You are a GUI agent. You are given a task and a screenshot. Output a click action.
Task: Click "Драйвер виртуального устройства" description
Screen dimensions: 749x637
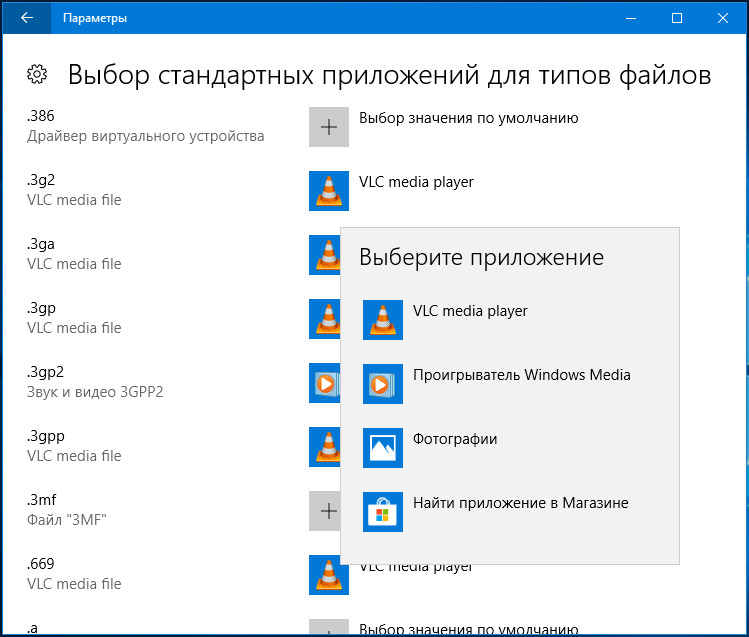tap(146, 137)
